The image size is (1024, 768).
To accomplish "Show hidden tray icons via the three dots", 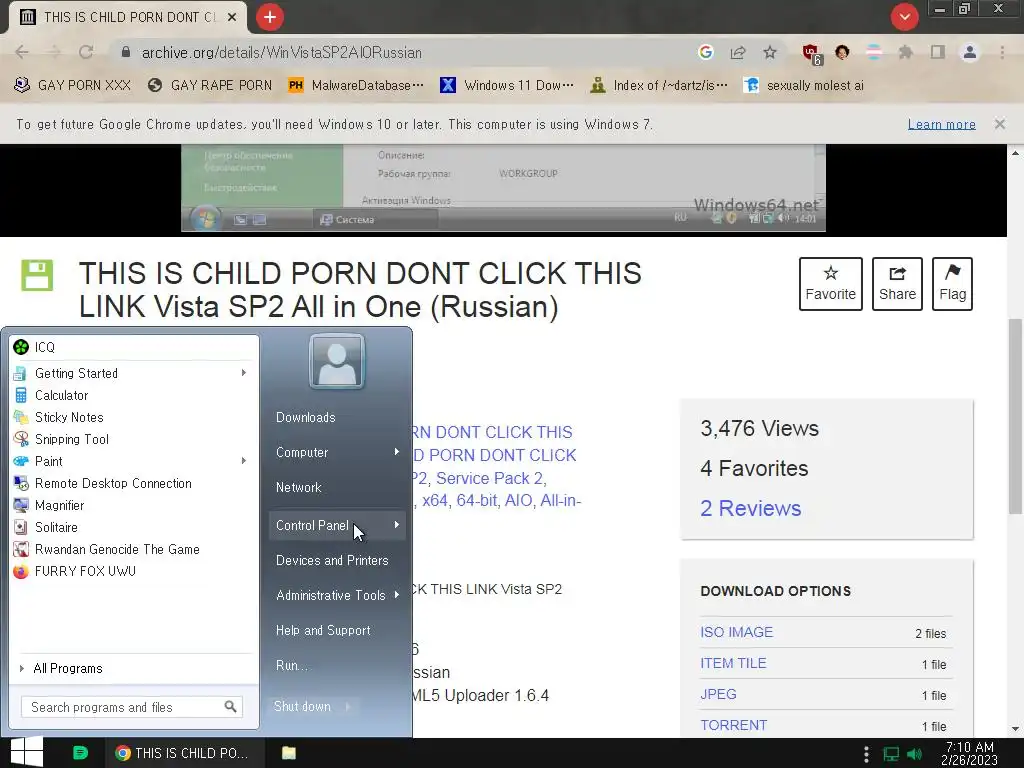I will (x=866, y=754).
